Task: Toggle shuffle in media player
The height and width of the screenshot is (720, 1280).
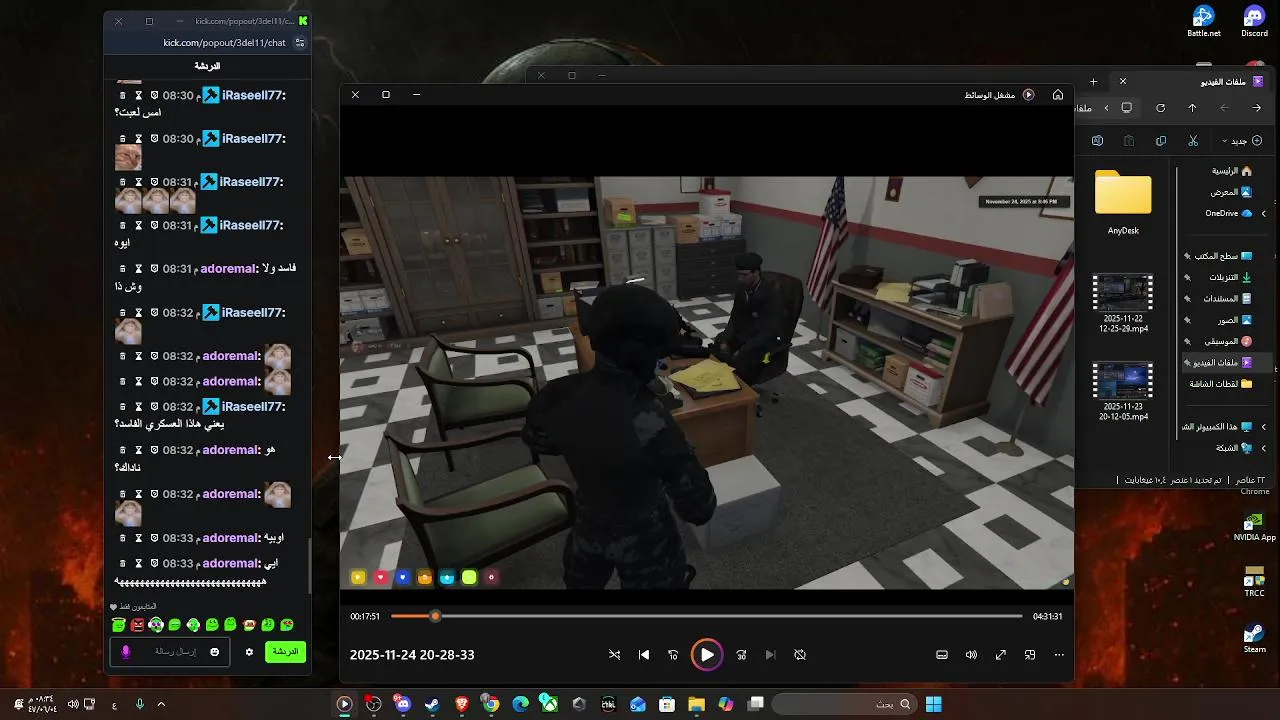Action: tap(614, 655)
